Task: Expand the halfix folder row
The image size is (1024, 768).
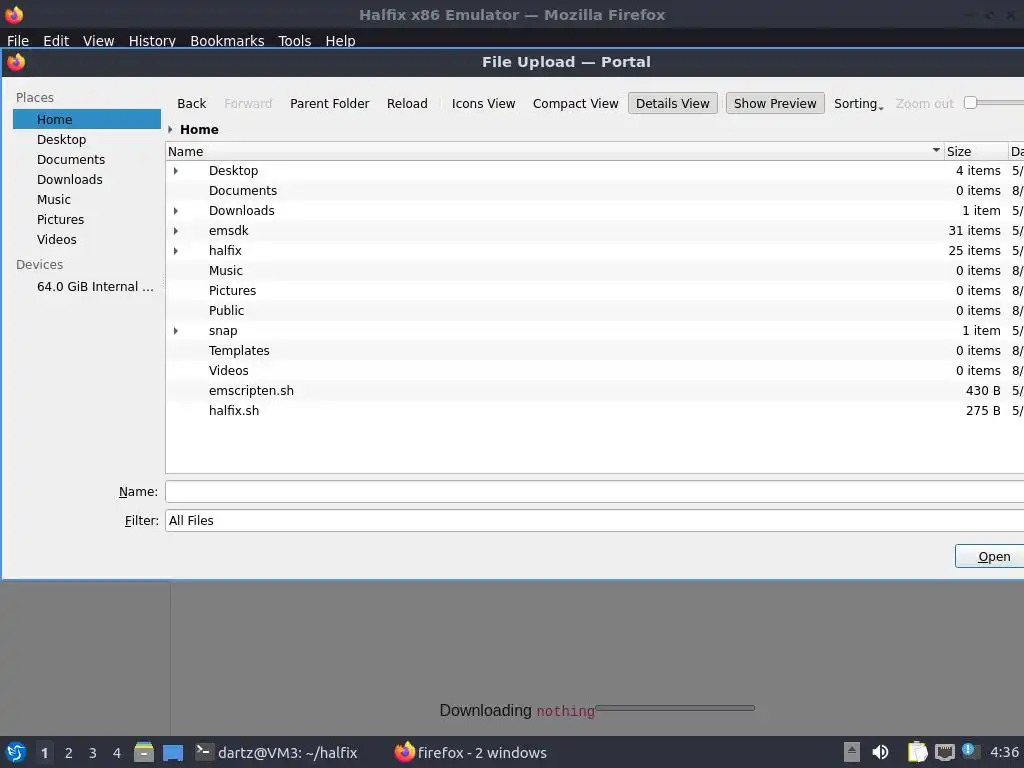Action: (176, 251)
